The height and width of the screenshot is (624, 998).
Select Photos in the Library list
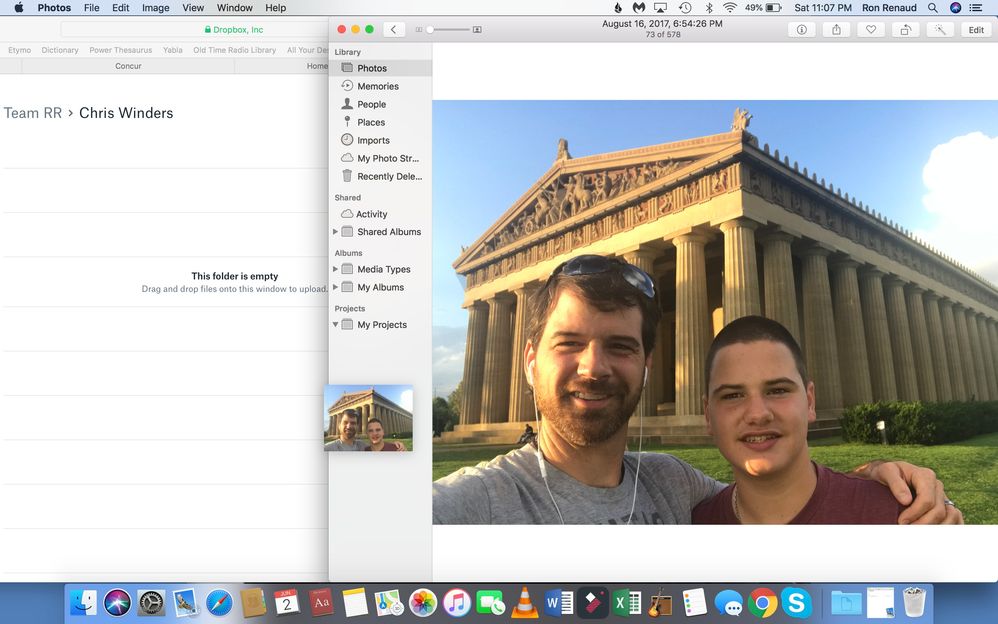tap(371, 68)
